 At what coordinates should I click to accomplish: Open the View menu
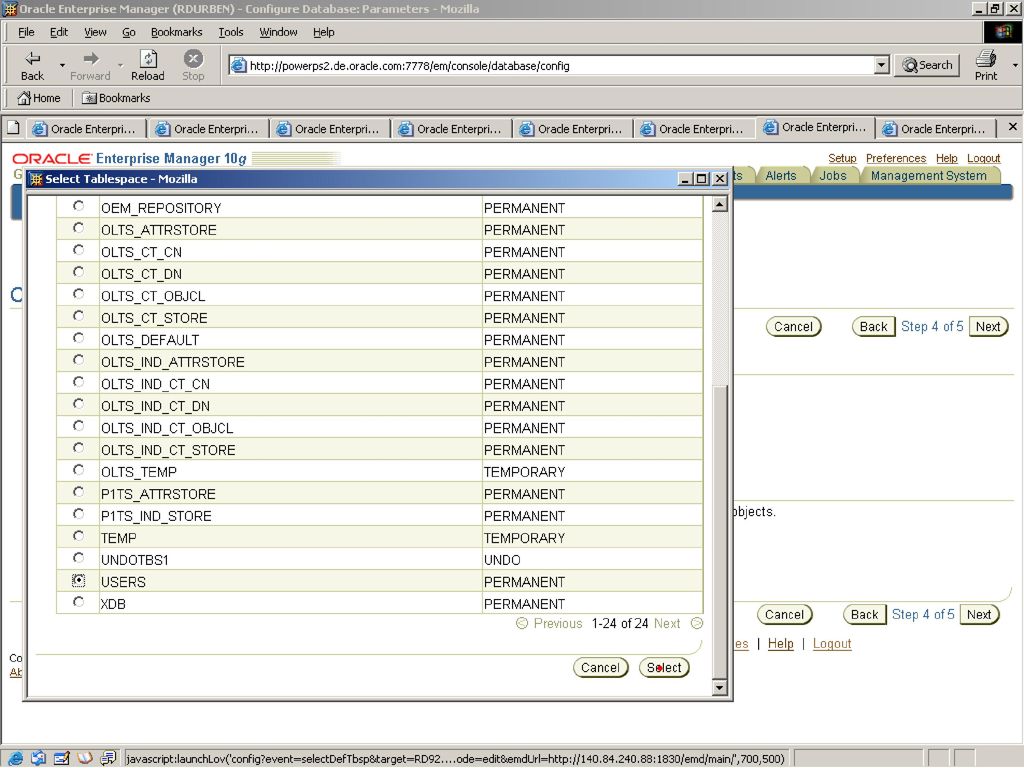[x=95, y=32]
